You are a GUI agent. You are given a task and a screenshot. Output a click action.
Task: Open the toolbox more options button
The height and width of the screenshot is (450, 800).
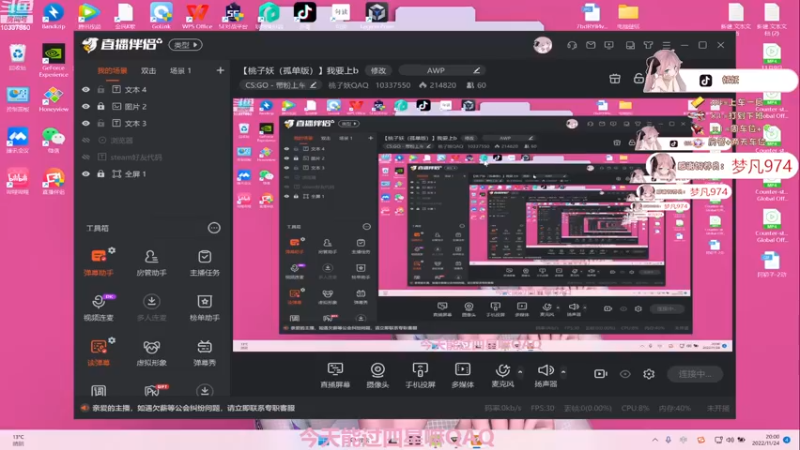coord(214,228)
